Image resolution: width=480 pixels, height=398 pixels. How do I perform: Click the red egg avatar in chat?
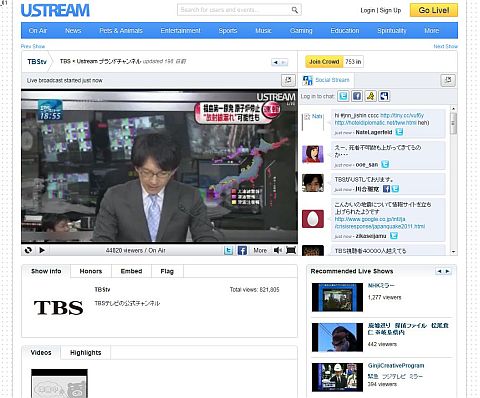pyautogui.click(x=313, y=219)
